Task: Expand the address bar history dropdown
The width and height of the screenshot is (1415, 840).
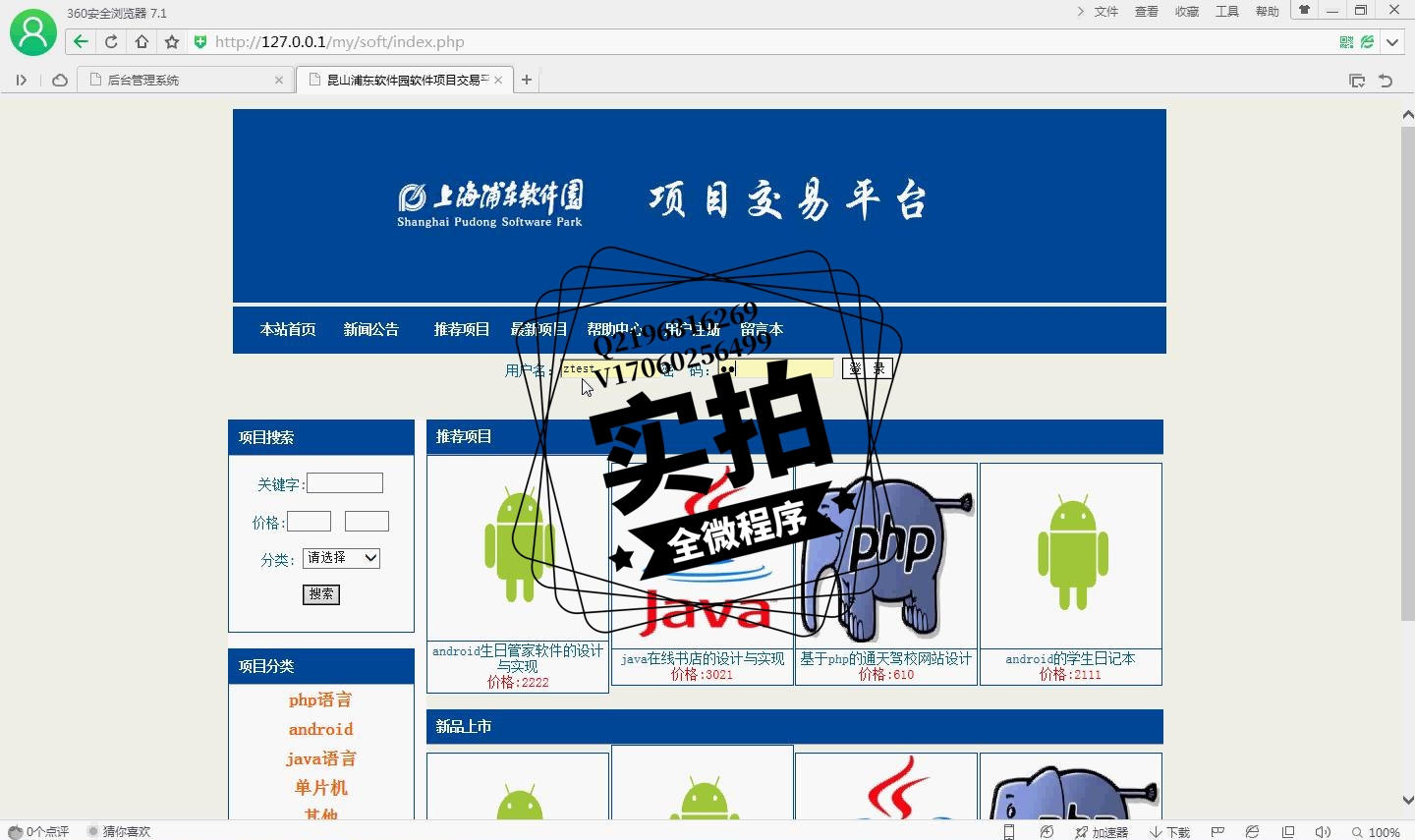Action: pos(1392,41)
